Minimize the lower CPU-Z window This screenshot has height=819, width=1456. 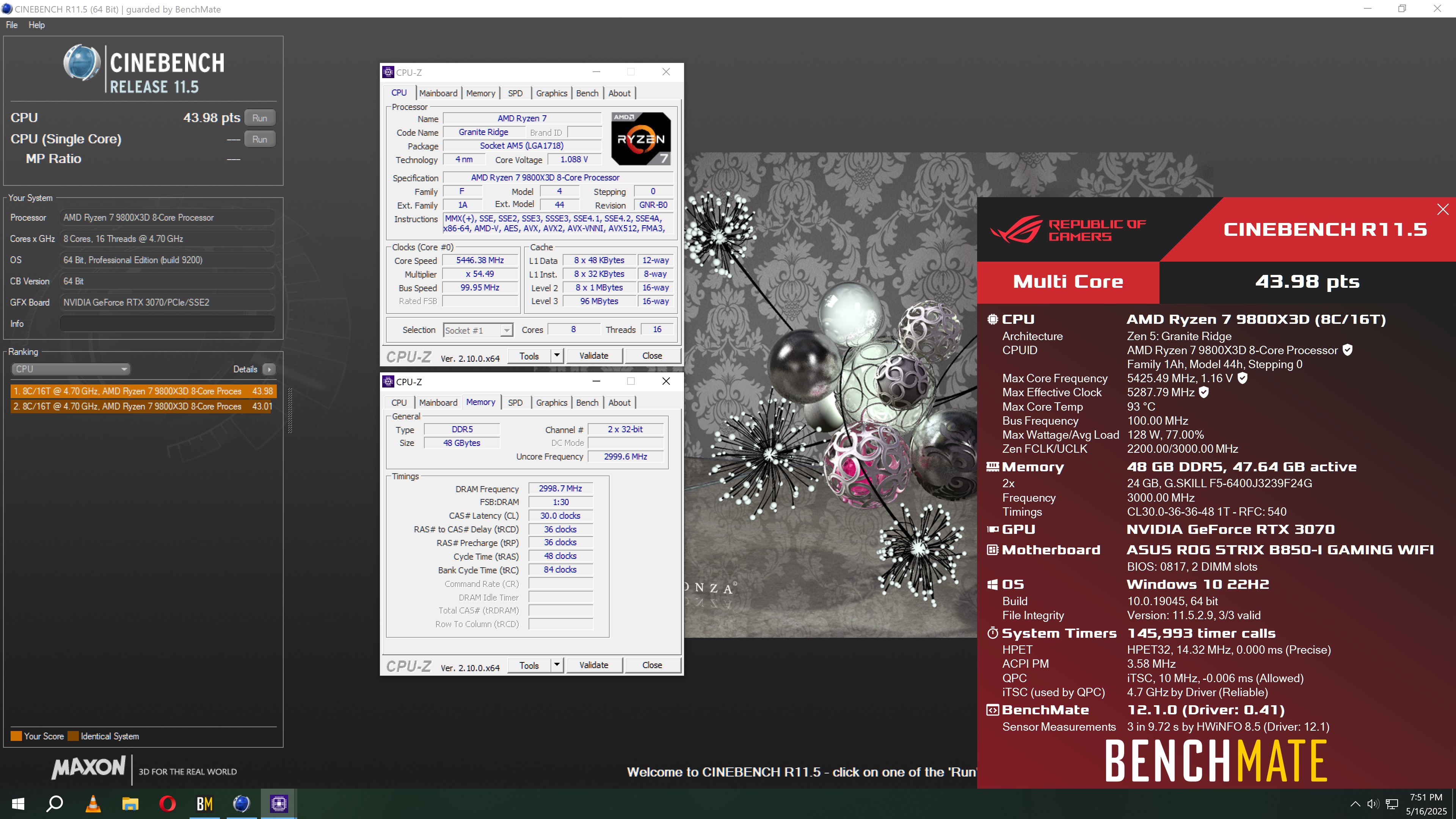click(596, 381)
